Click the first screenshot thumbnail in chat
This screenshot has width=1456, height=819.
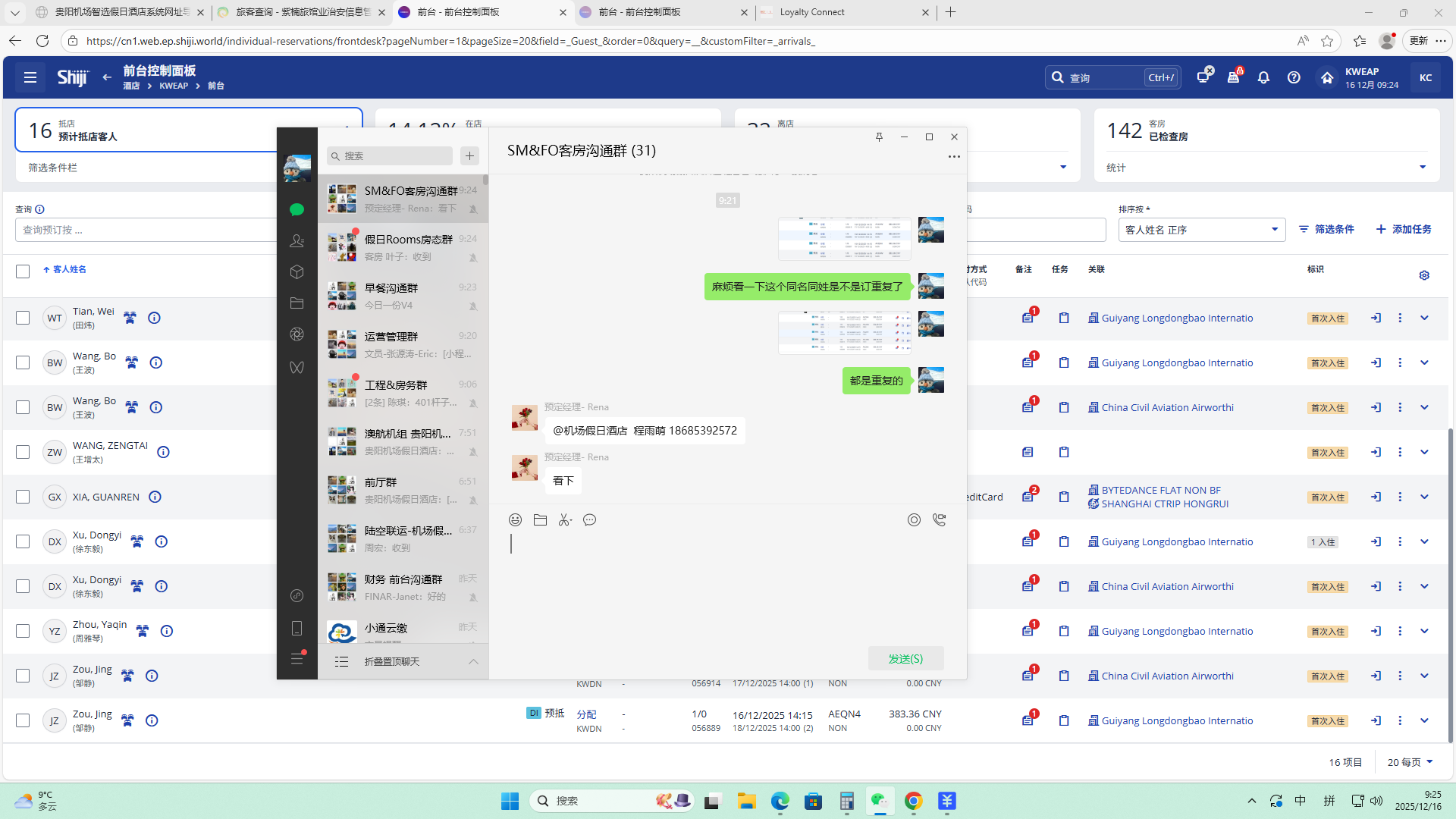(844, 238)
